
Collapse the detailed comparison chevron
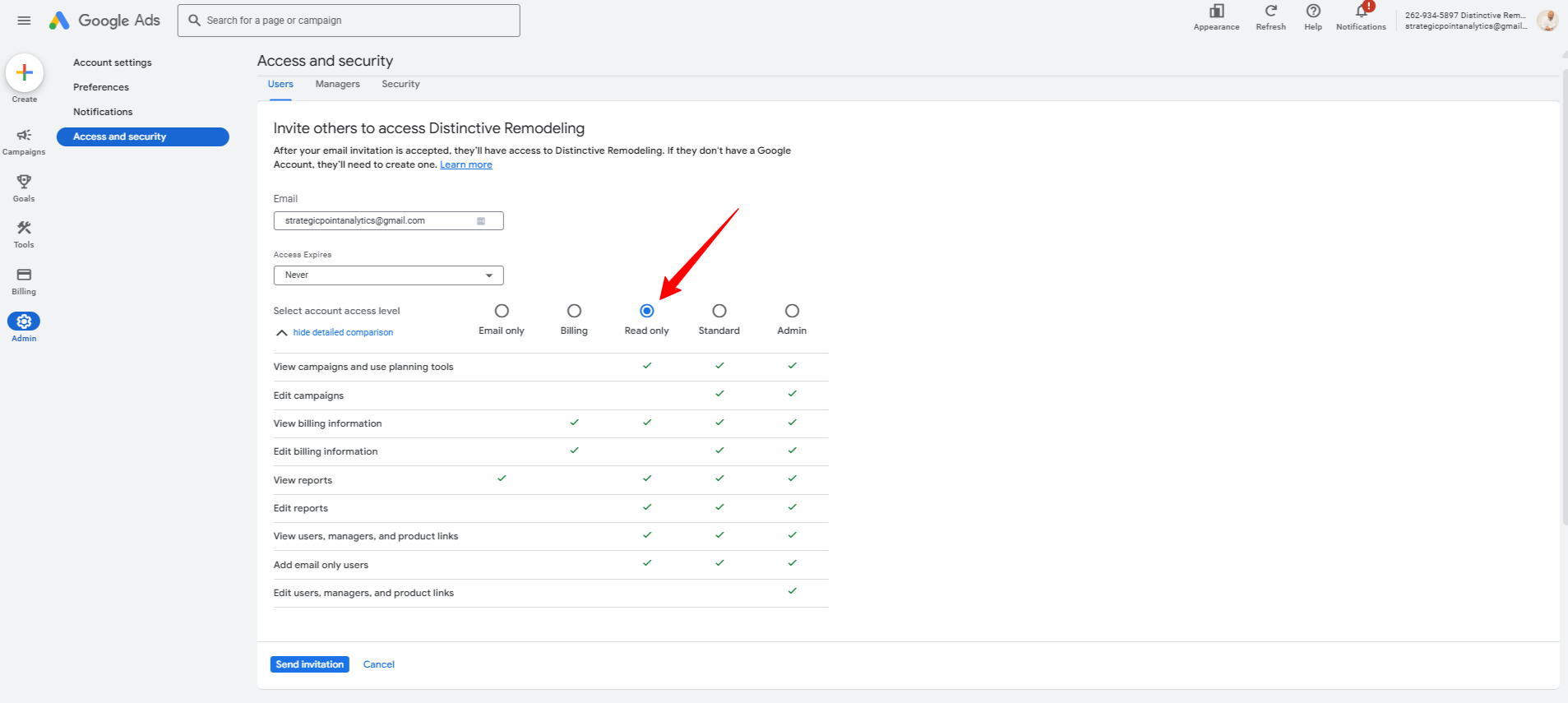coord(281,333)
